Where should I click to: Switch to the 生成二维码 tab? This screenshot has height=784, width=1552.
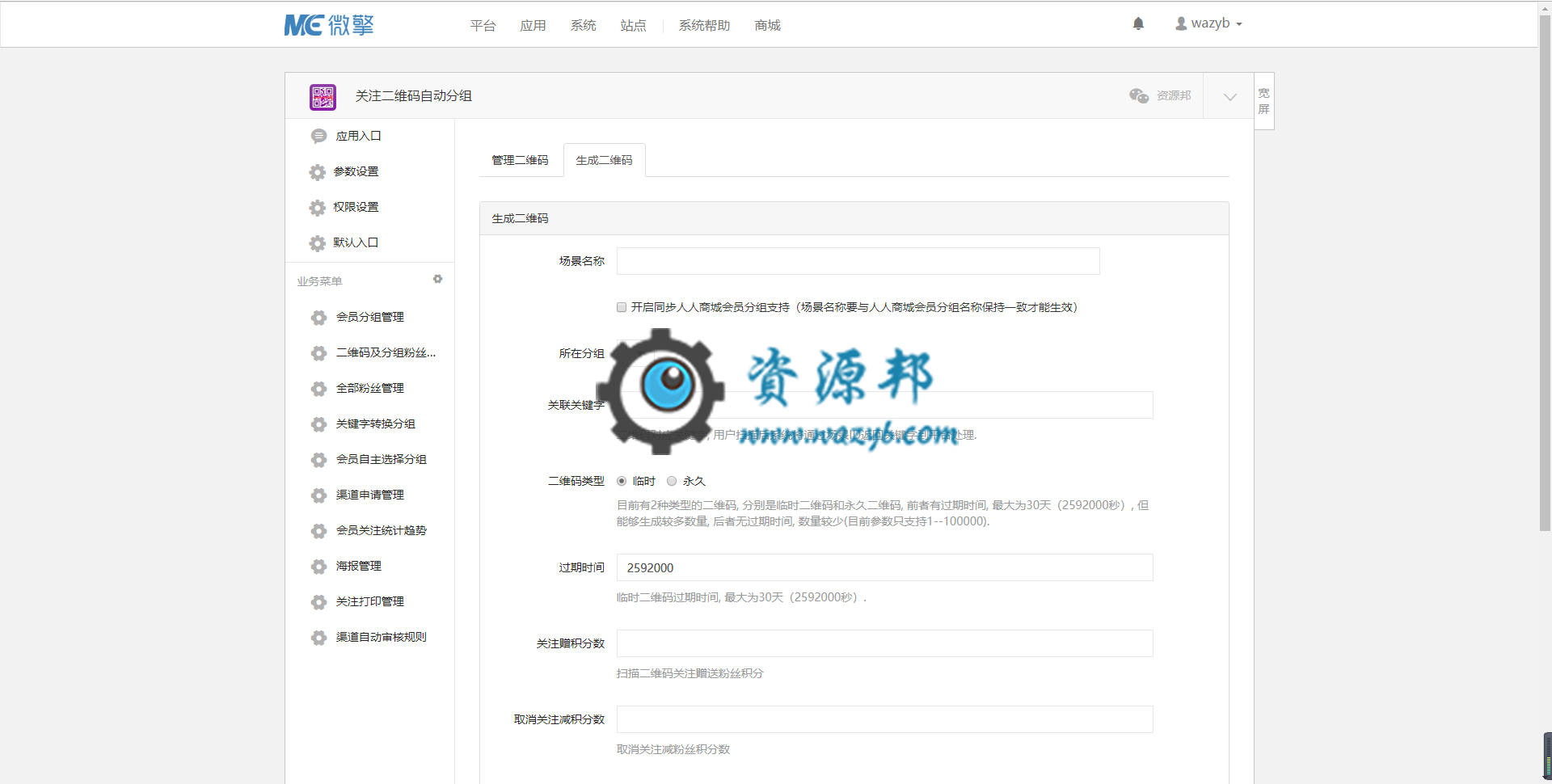(x=604, y=160)
